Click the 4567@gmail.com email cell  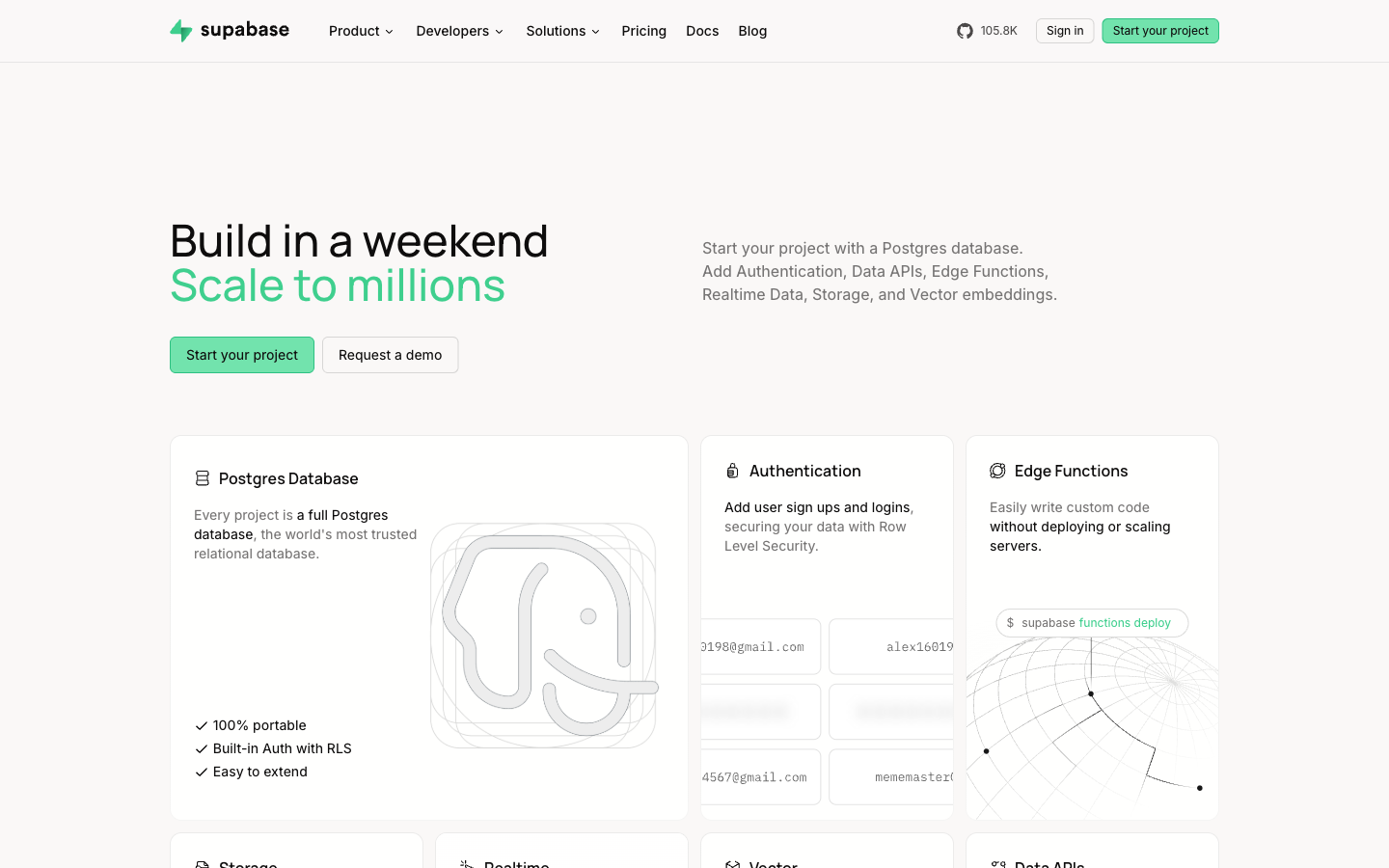[x=761, y=776]
